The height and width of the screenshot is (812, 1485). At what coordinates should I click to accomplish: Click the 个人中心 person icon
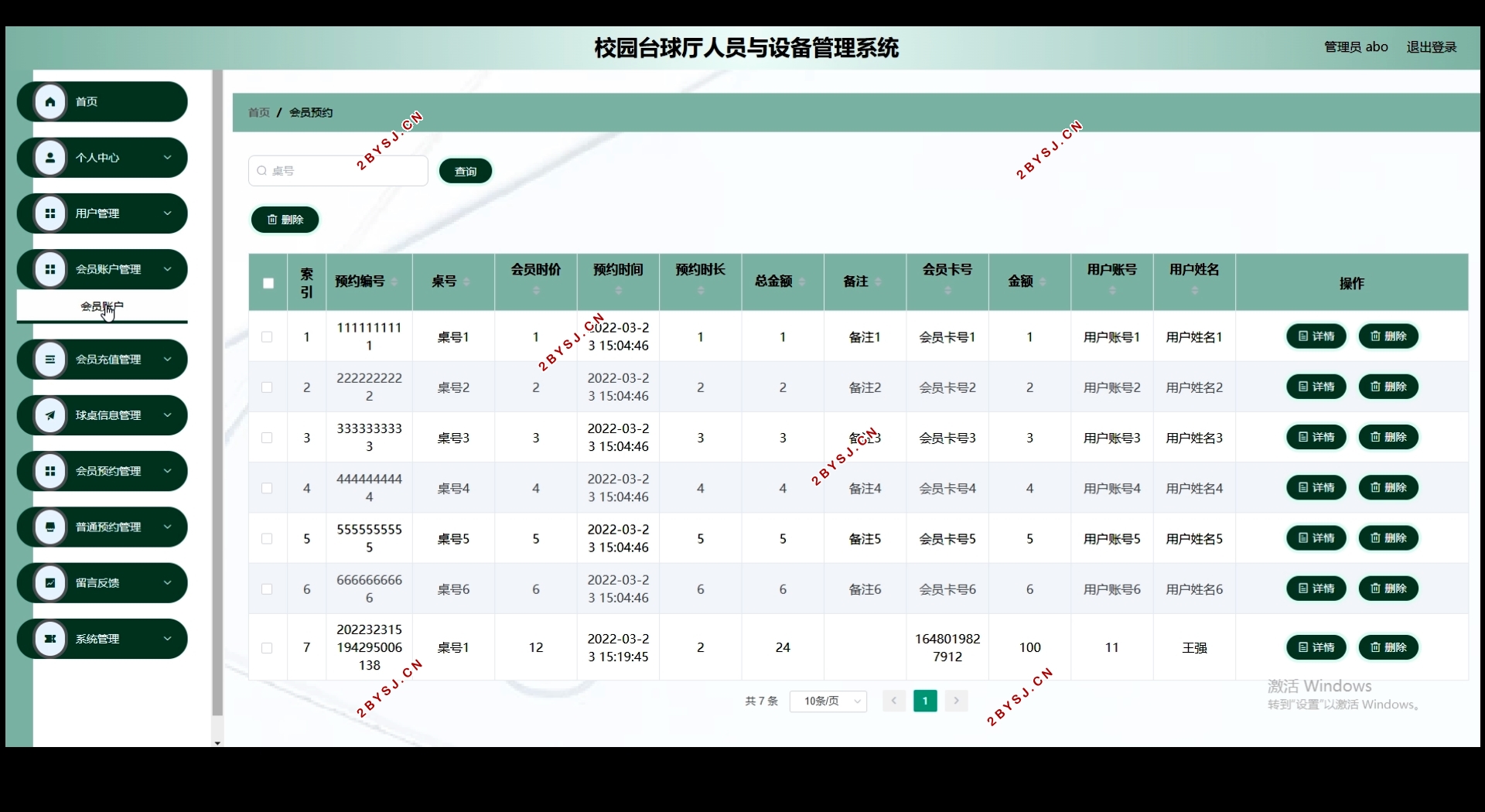click(50, 158)
